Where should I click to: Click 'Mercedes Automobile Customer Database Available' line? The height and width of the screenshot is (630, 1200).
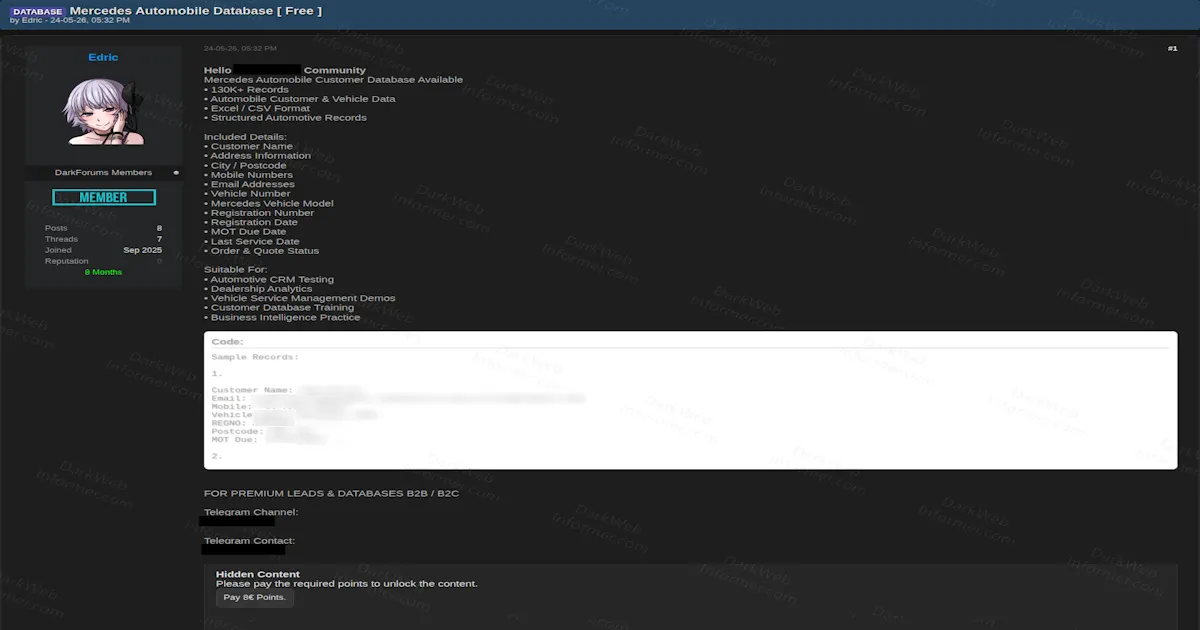tap(333, 79)
